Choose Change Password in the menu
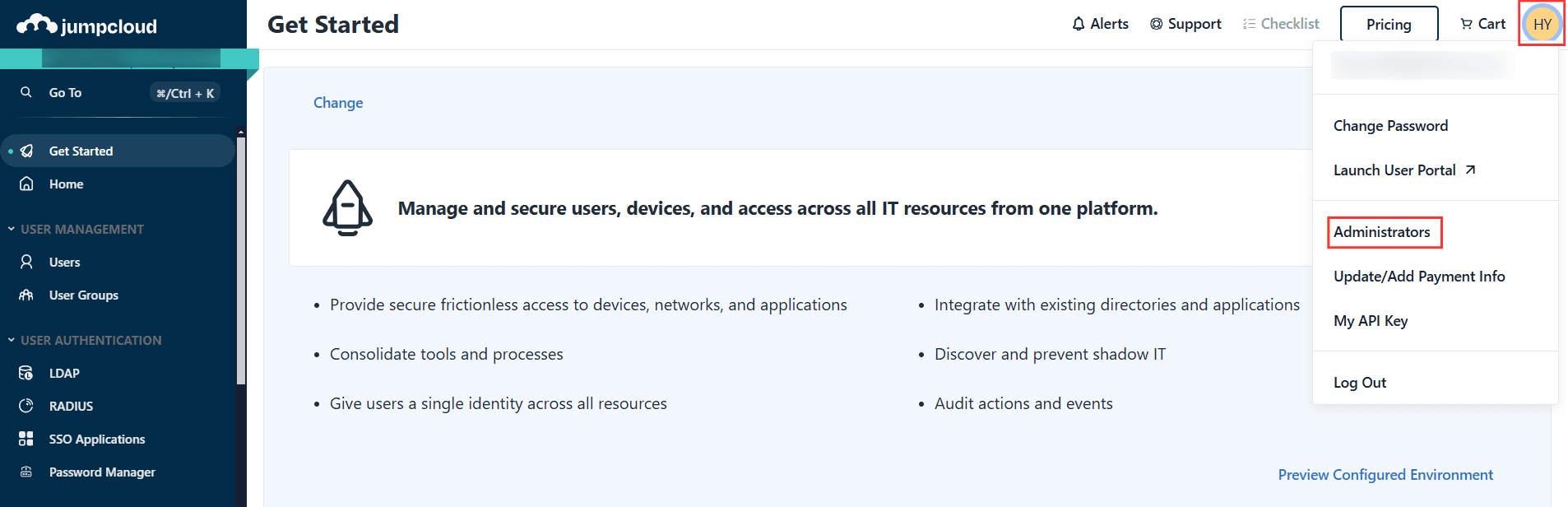Viewport: 1568px width, 507px height. (x=1390, y=126)
